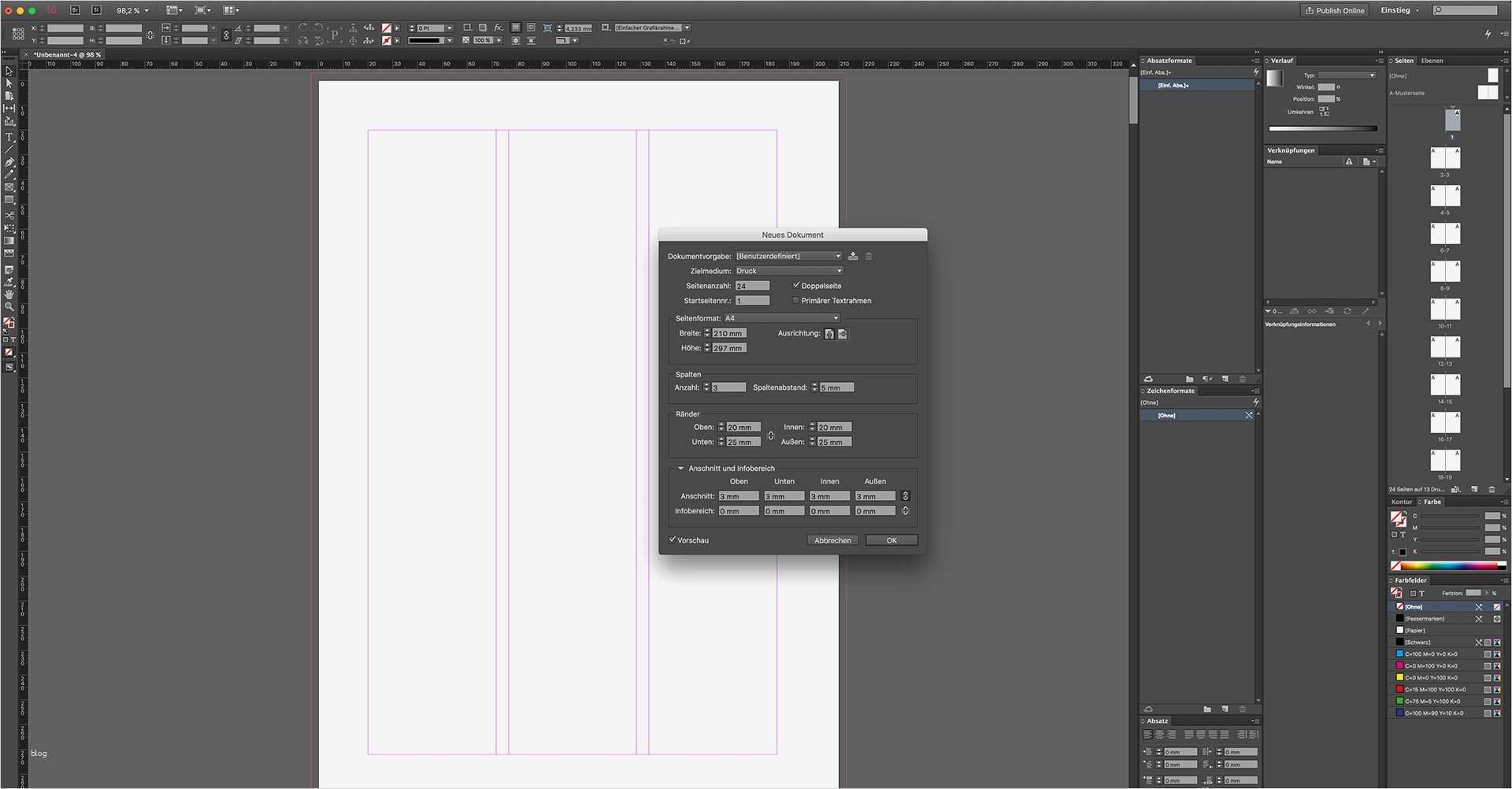This screenshot has height=789, width=1512.
Task: Click the Publish Online button
Action: point(1335,10)
